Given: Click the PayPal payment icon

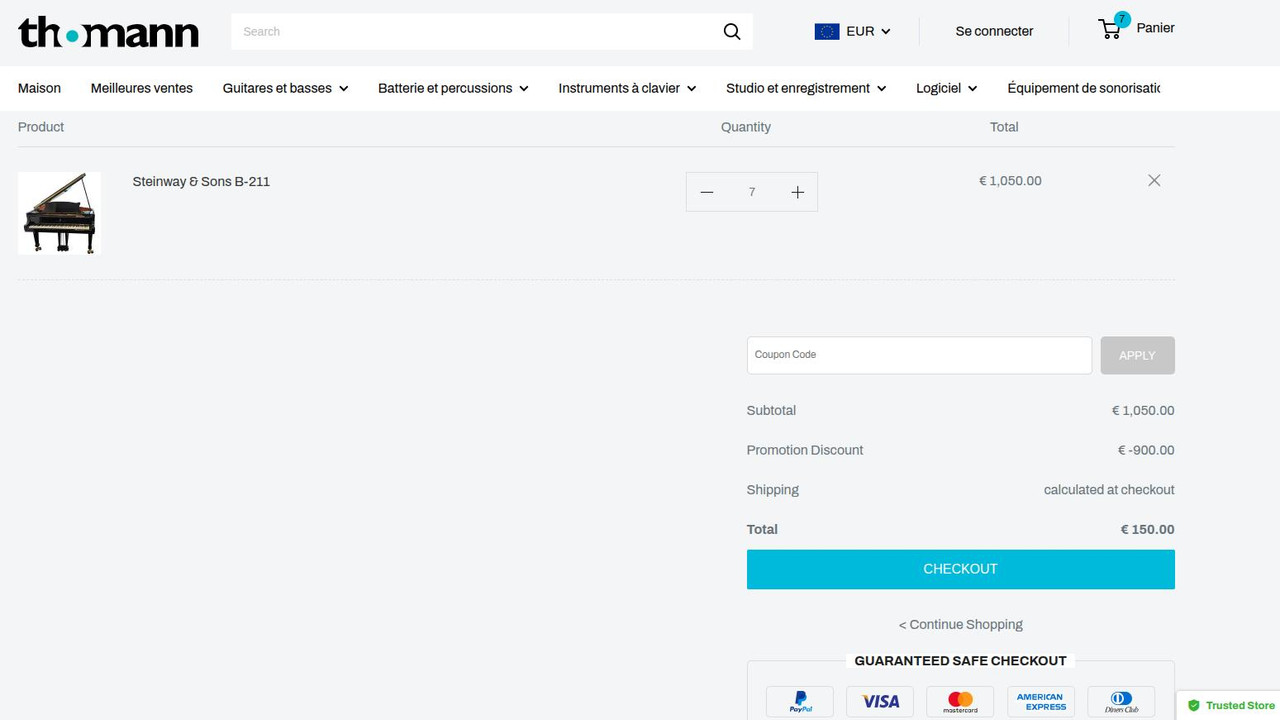Looking at the screenshot, I should (800, 701).
